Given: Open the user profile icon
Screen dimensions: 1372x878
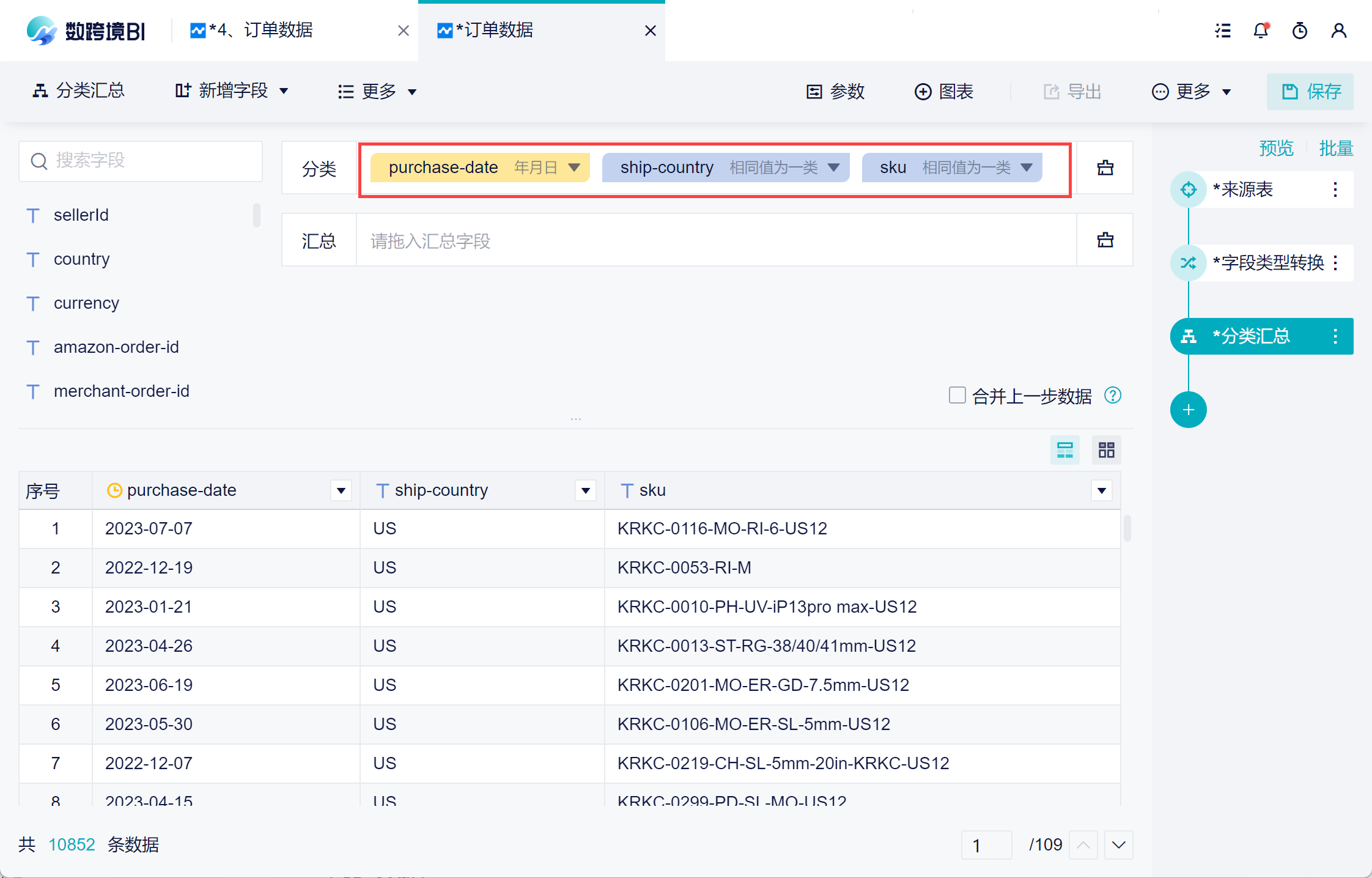Looking at the screenshot, I should 1339,31.
